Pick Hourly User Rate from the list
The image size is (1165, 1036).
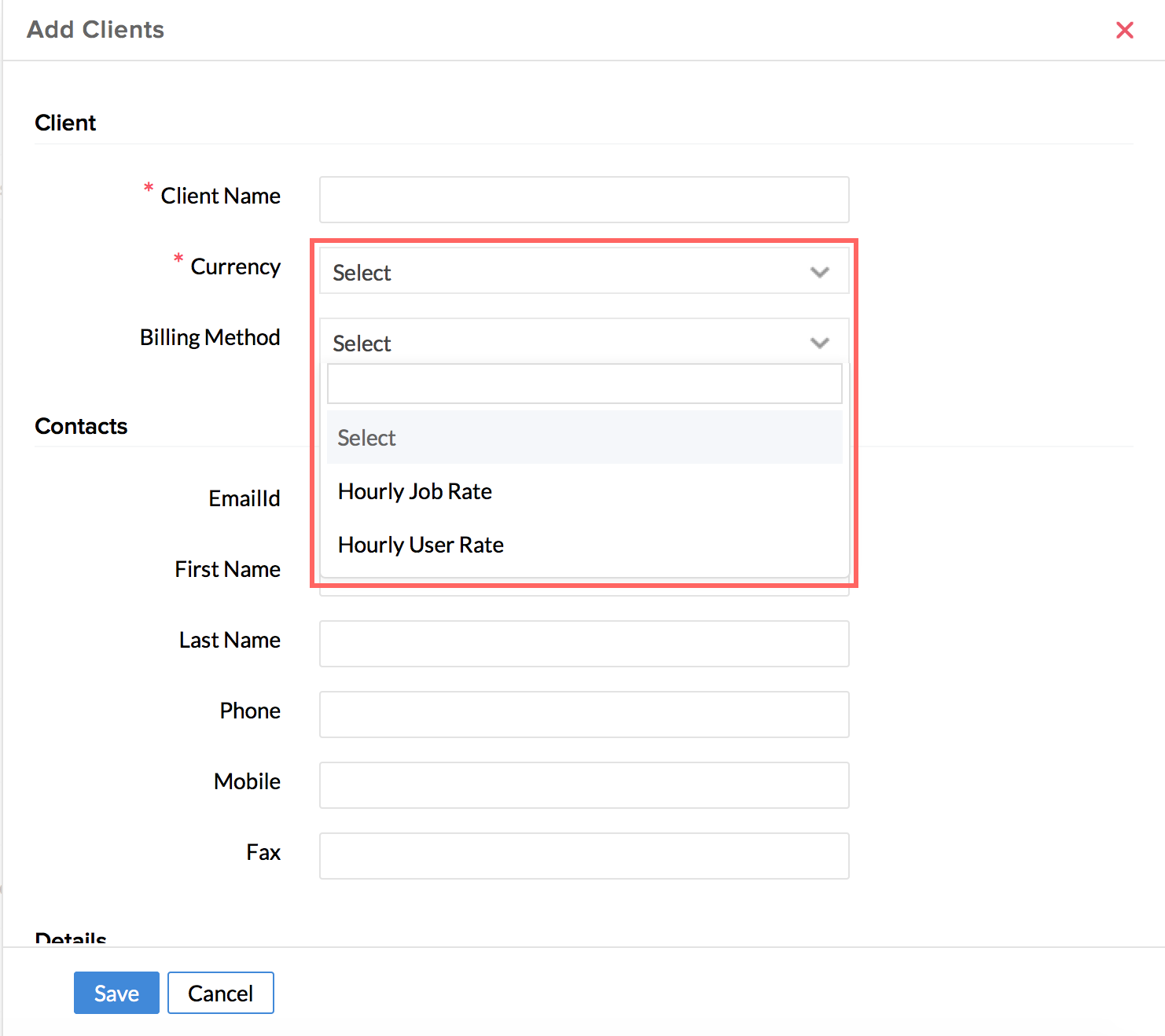(x=421, y=545)
